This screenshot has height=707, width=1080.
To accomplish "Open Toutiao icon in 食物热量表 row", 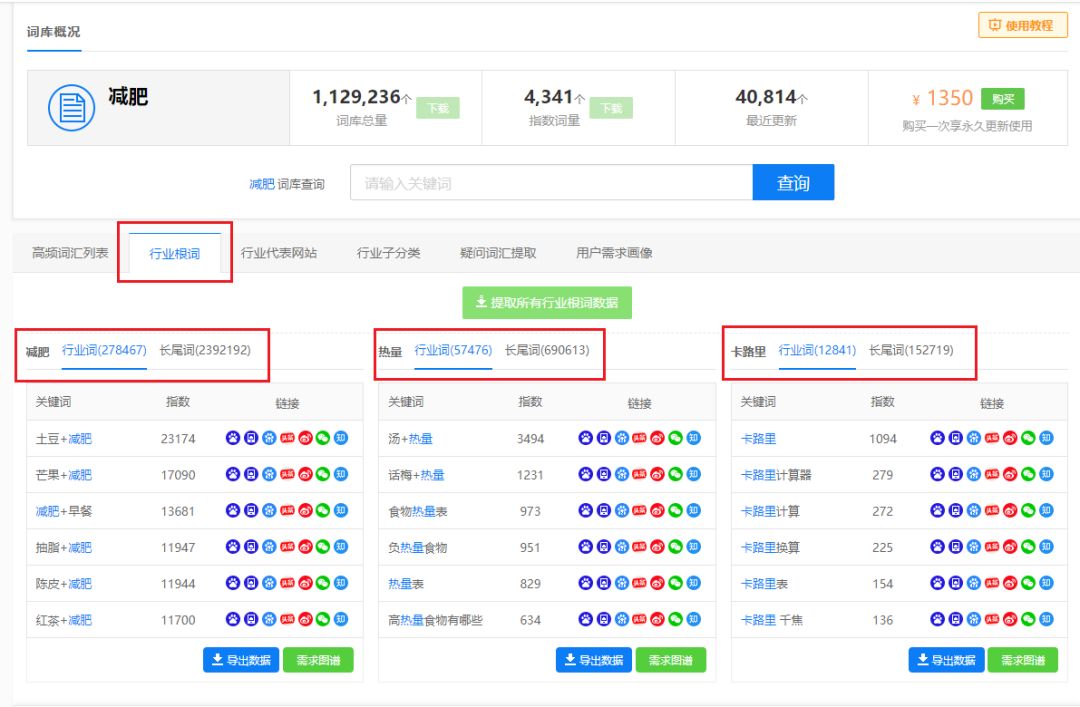I will (x=640, y=511).
